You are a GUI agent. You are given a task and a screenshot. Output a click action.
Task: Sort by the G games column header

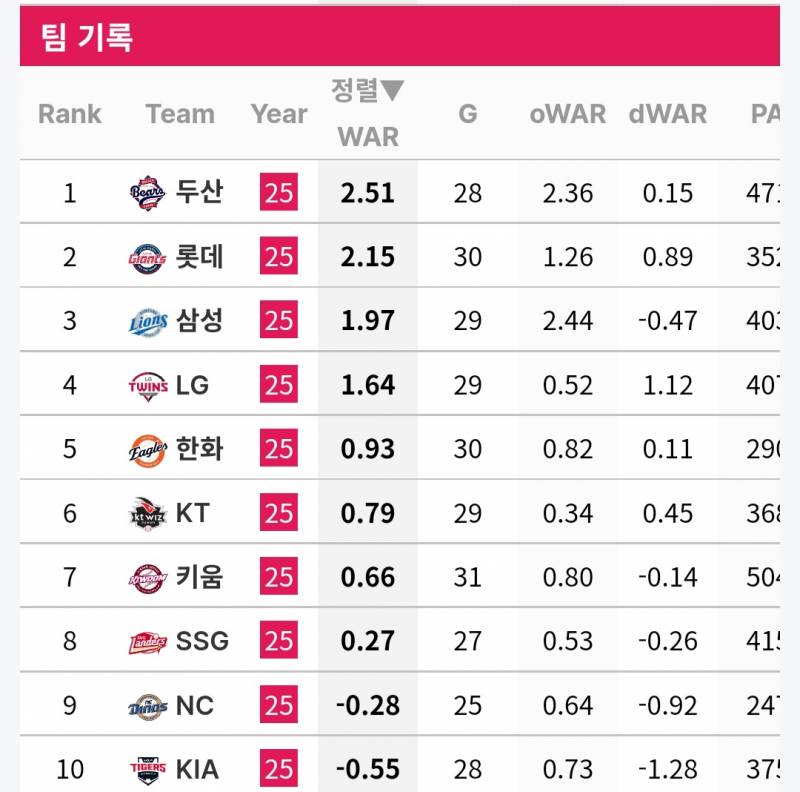pos(467,114)
